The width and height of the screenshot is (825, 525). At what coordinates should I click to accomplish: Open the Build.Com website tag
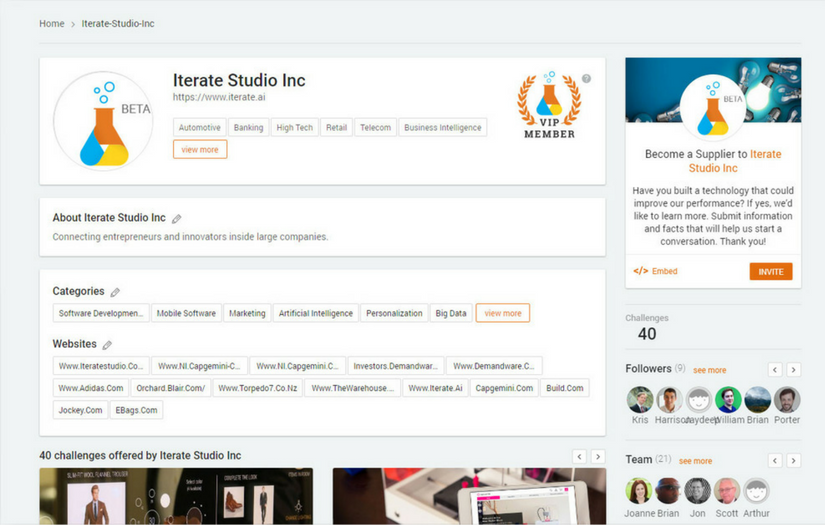(x=565, y=388)
